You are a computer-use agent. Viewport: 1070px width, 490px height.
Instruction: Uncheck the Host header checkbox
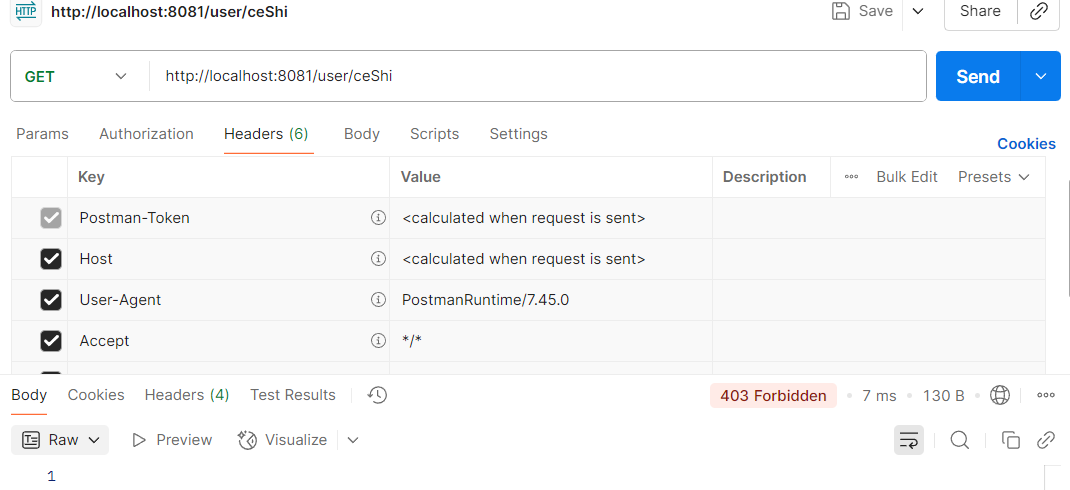tap(51, 259)
